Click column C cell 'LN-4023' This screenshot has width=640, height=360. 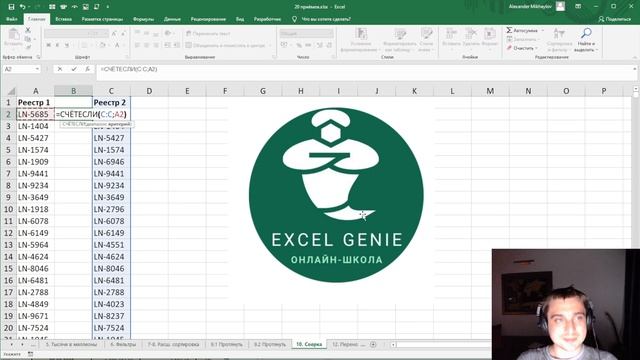click(x=111, y=304)
